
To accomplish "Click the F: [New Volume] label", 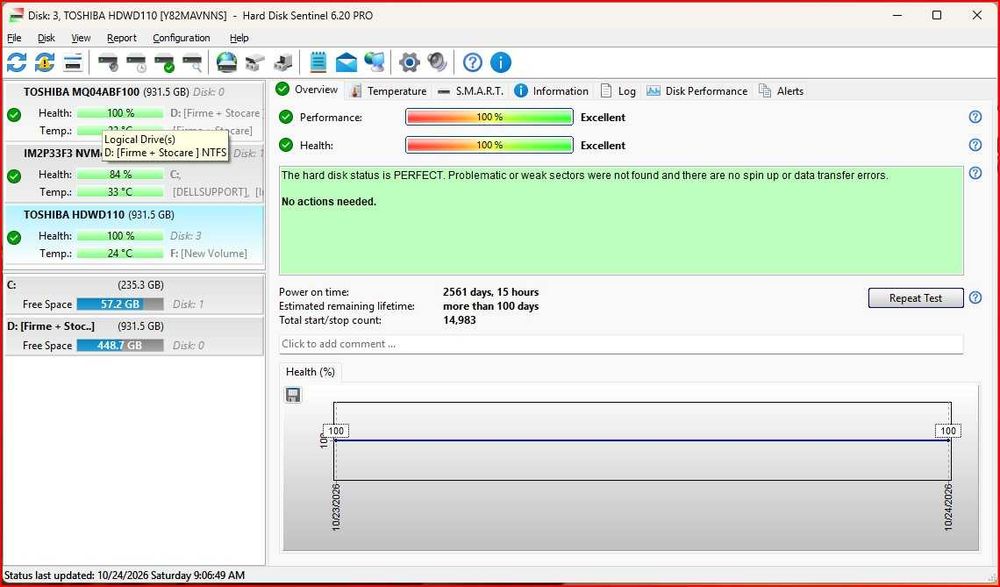I will point(209,253).
